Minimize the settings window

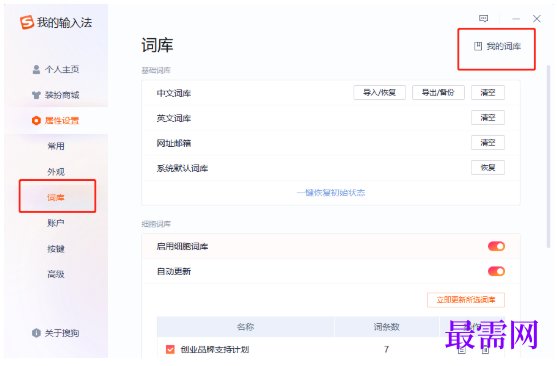coord(516,18)
